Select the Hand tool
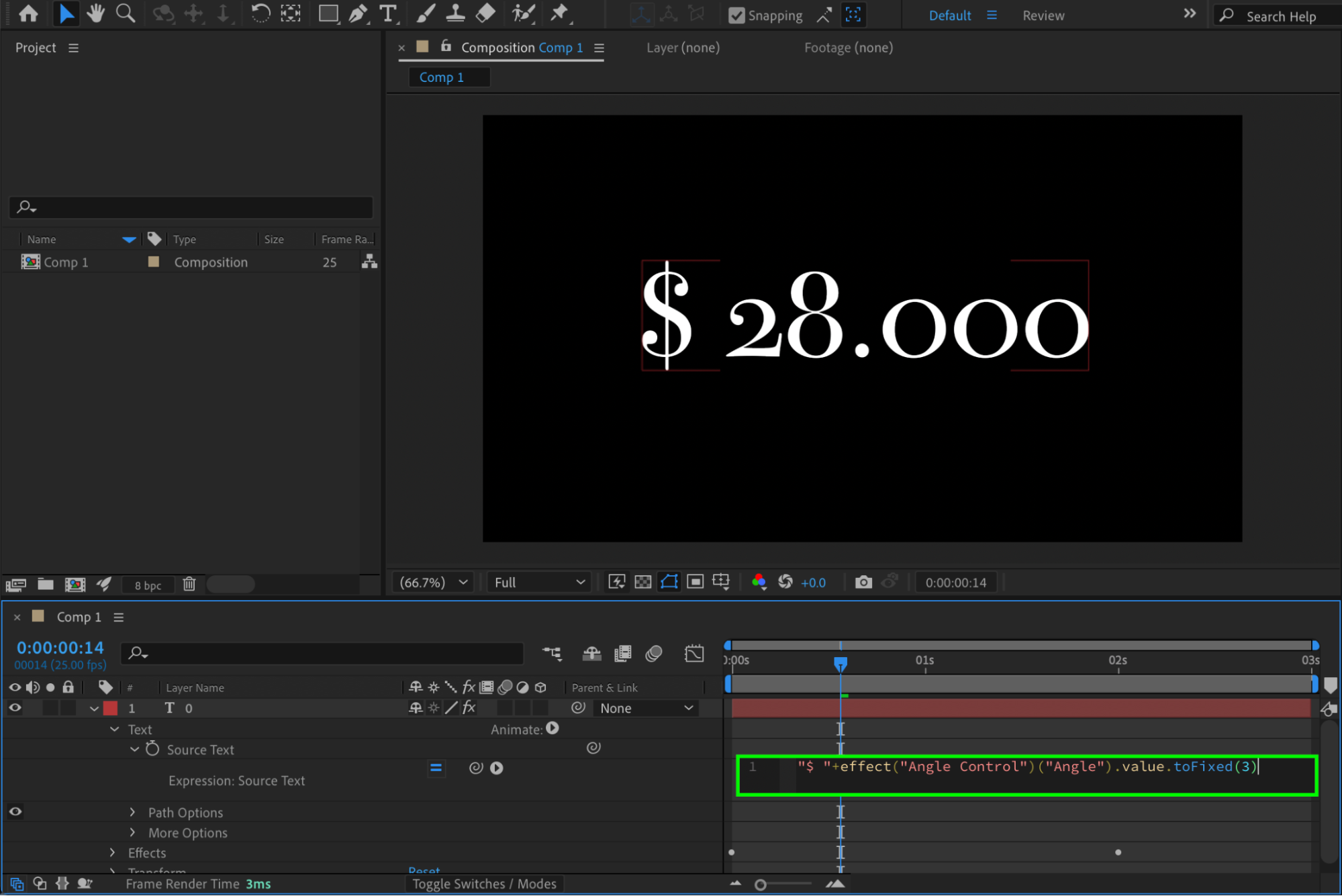Screen dimensions: 1342x896 point(95,13)
